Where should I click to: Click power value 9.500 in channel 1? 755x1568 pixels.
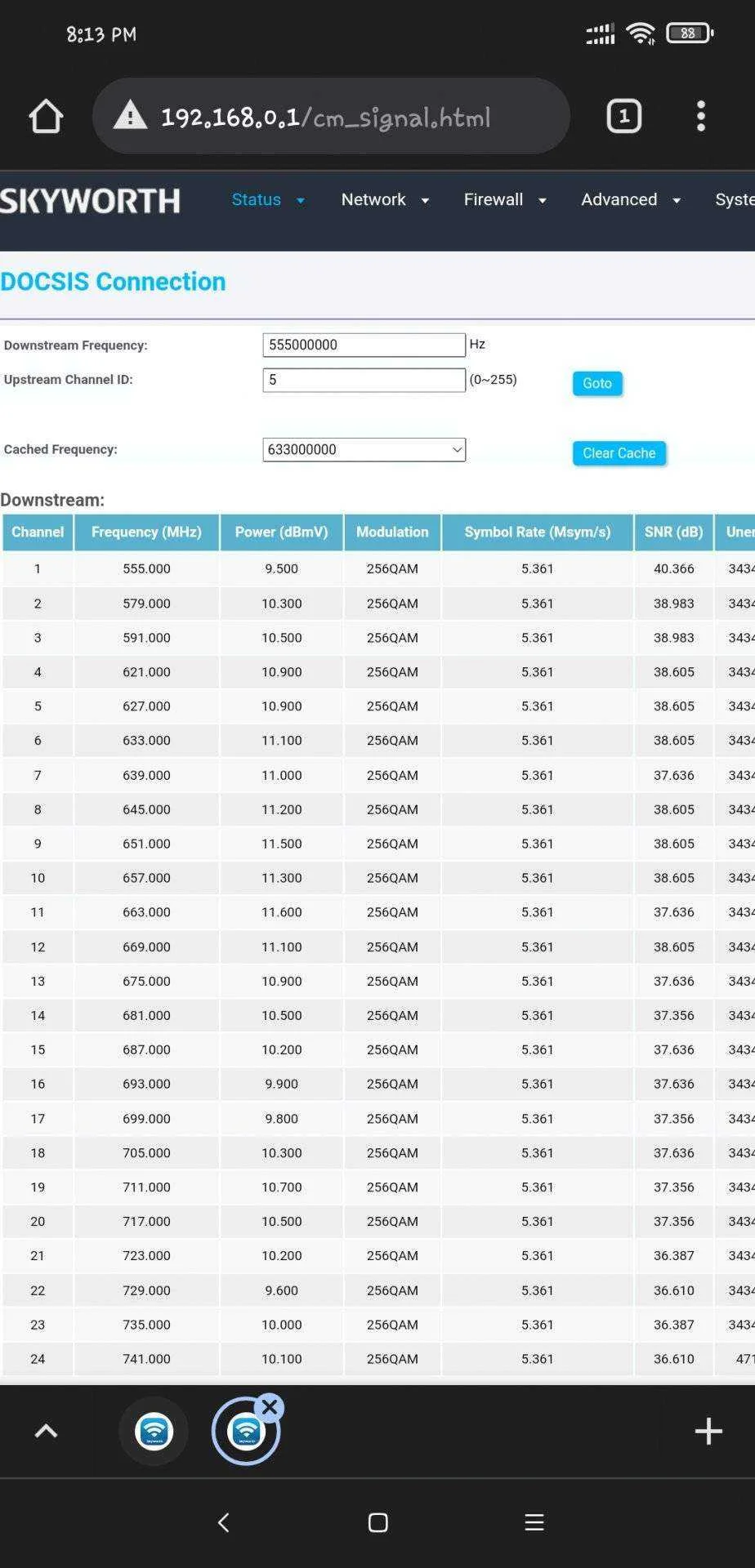point(281,568)
